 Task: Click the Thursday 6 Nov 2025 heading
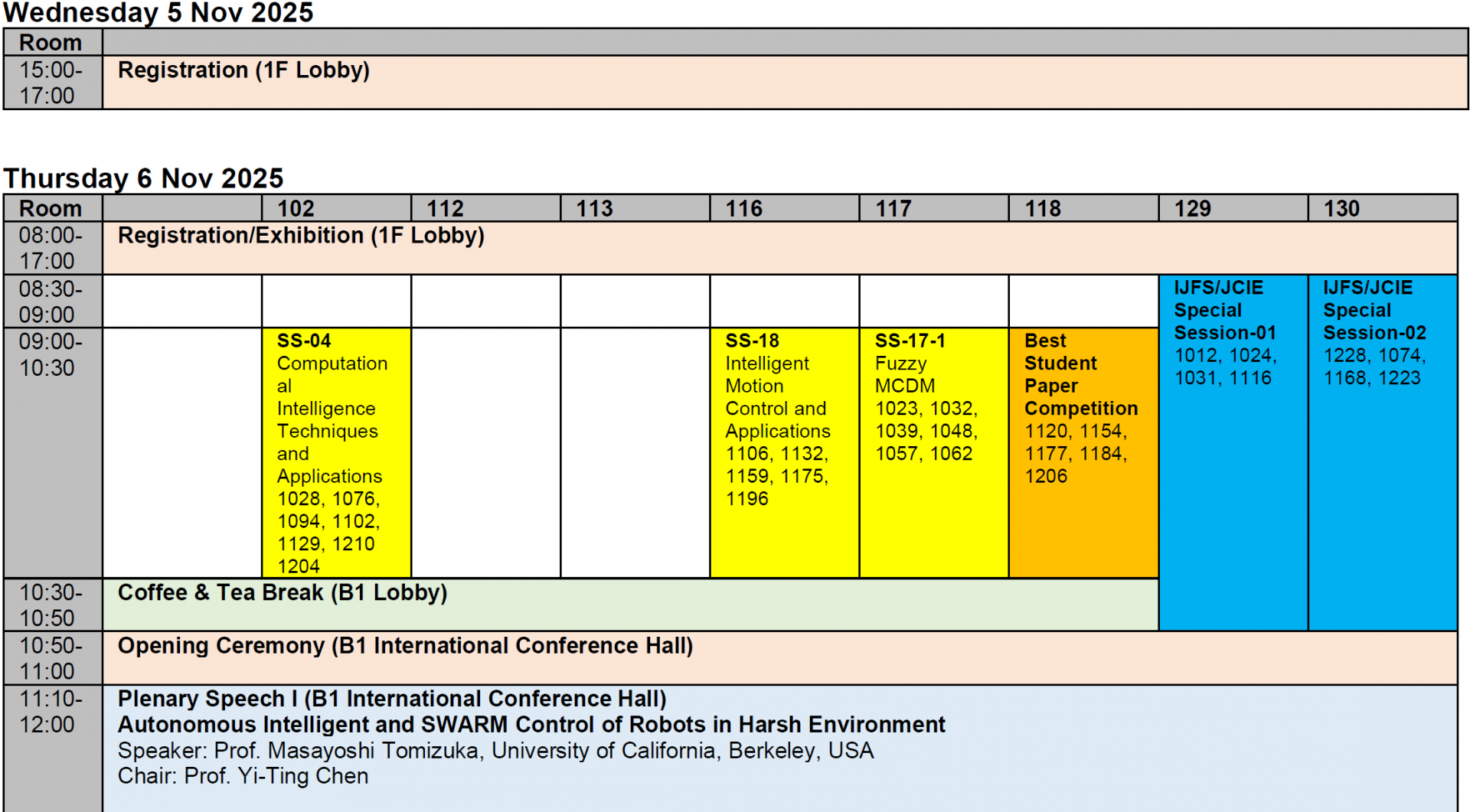(144, 178)
